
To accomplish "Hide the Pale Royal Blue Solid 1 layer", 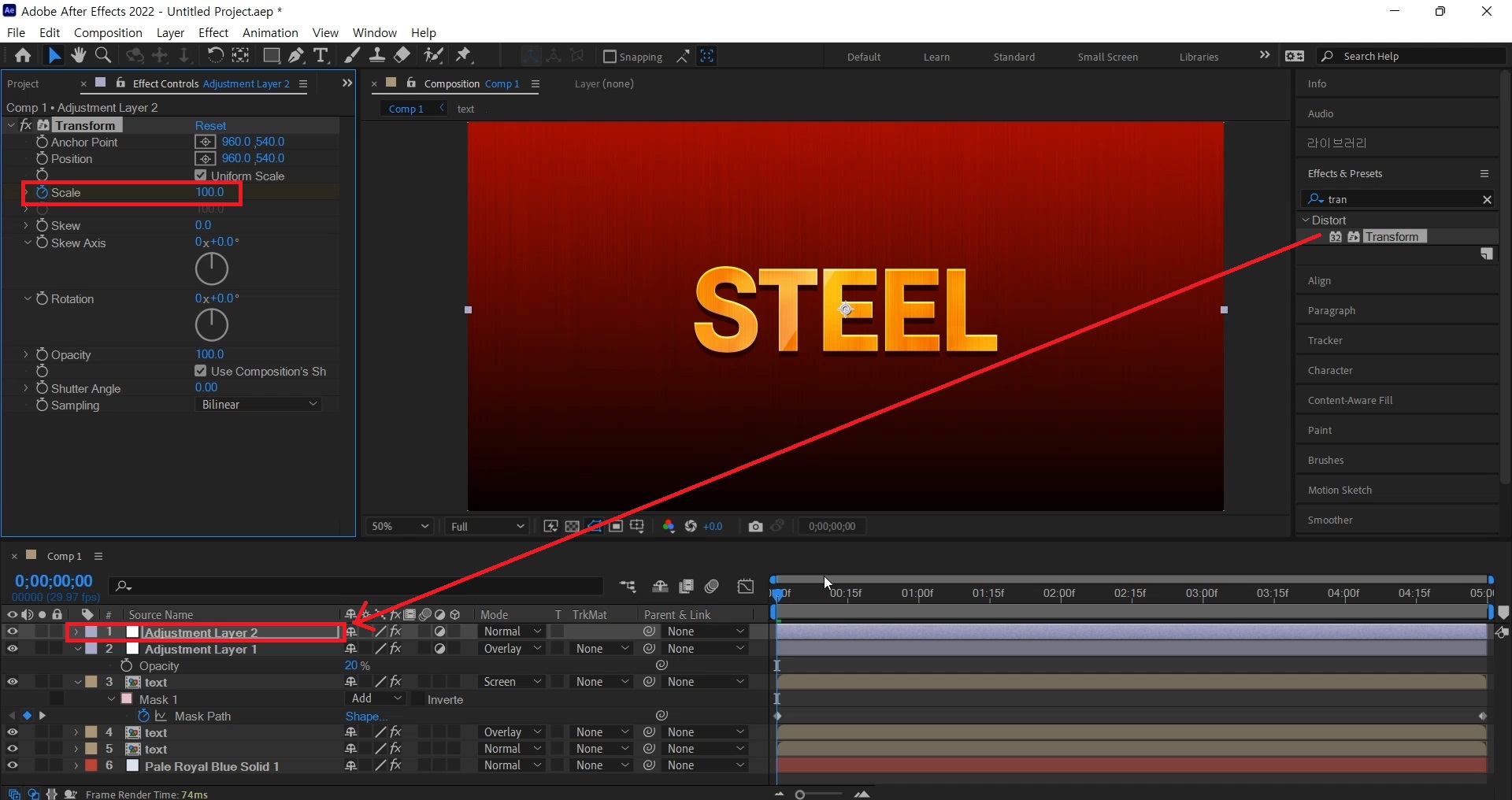I will [x=13, y=765].
